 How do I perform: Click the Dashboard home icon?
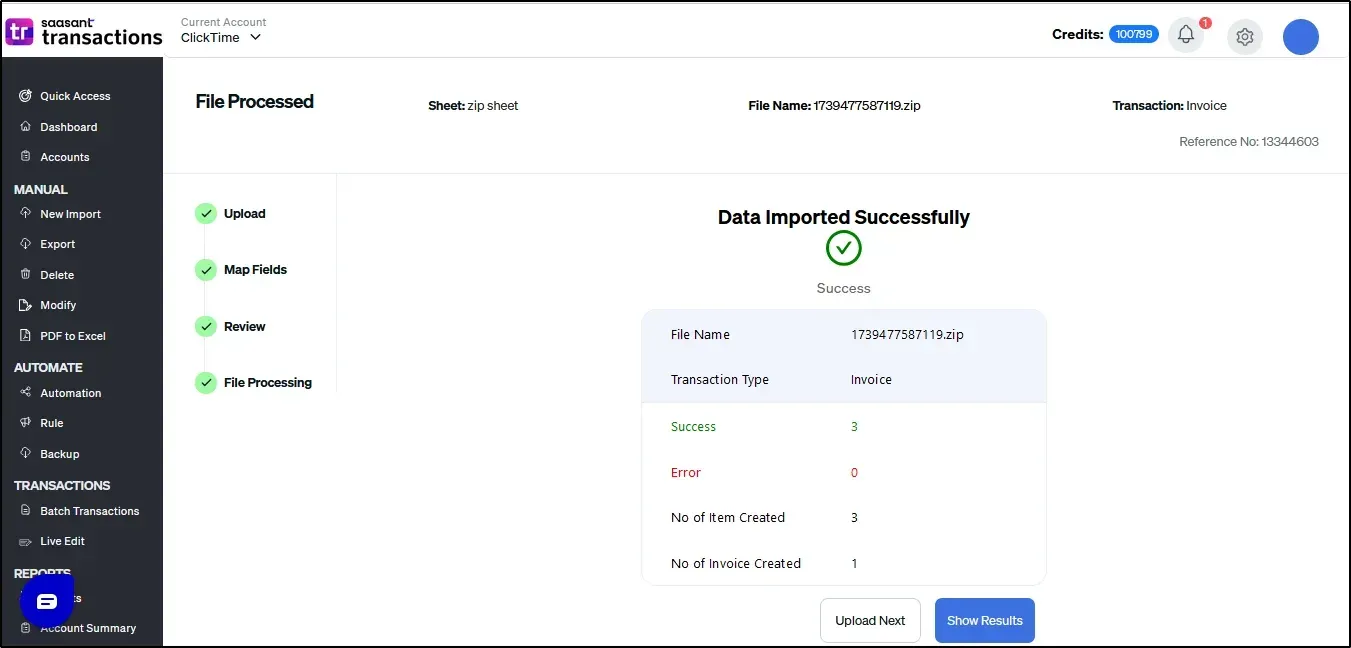pyautogui.click(x=25, y=127)
